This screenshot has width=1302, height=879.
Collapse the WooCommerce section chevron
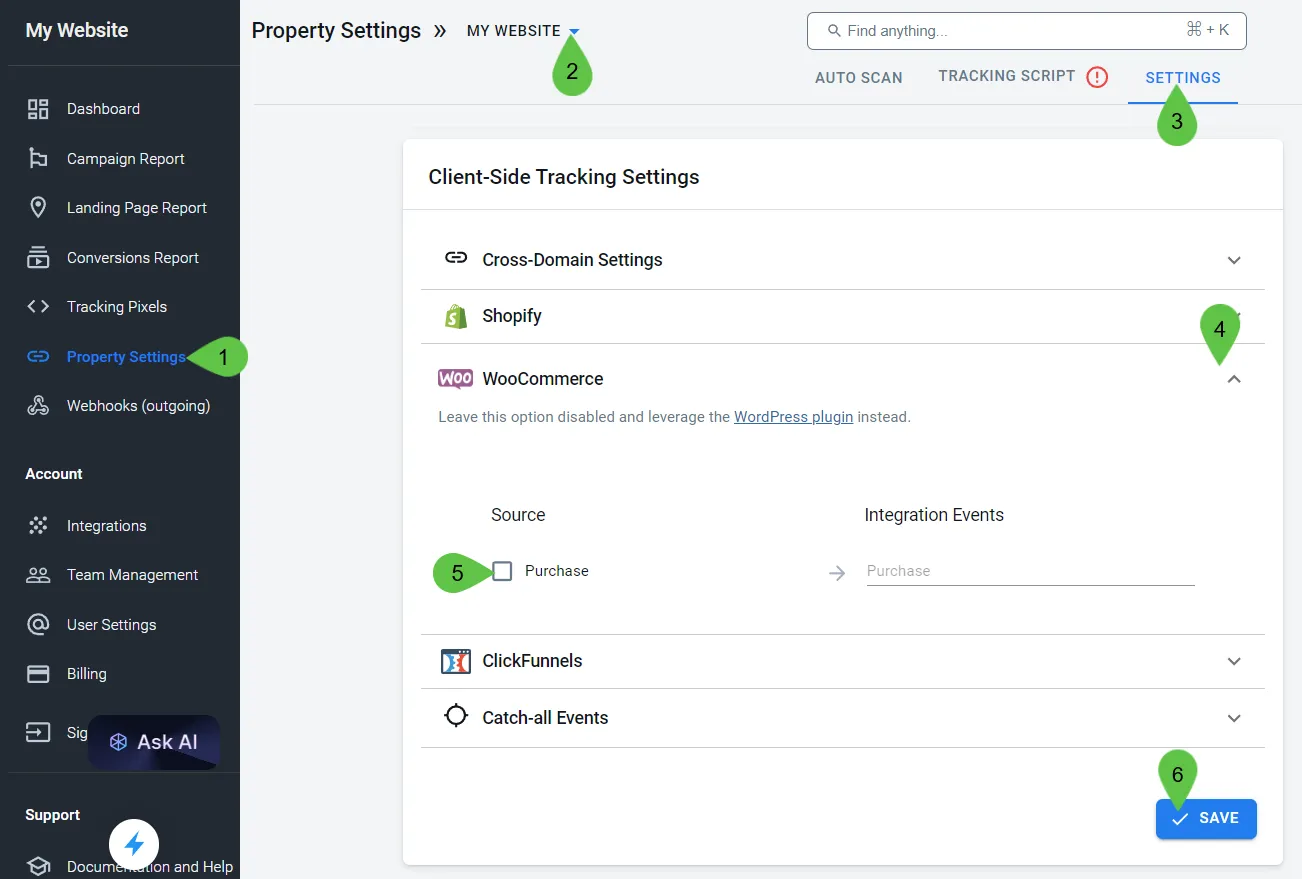[1234, 379]
